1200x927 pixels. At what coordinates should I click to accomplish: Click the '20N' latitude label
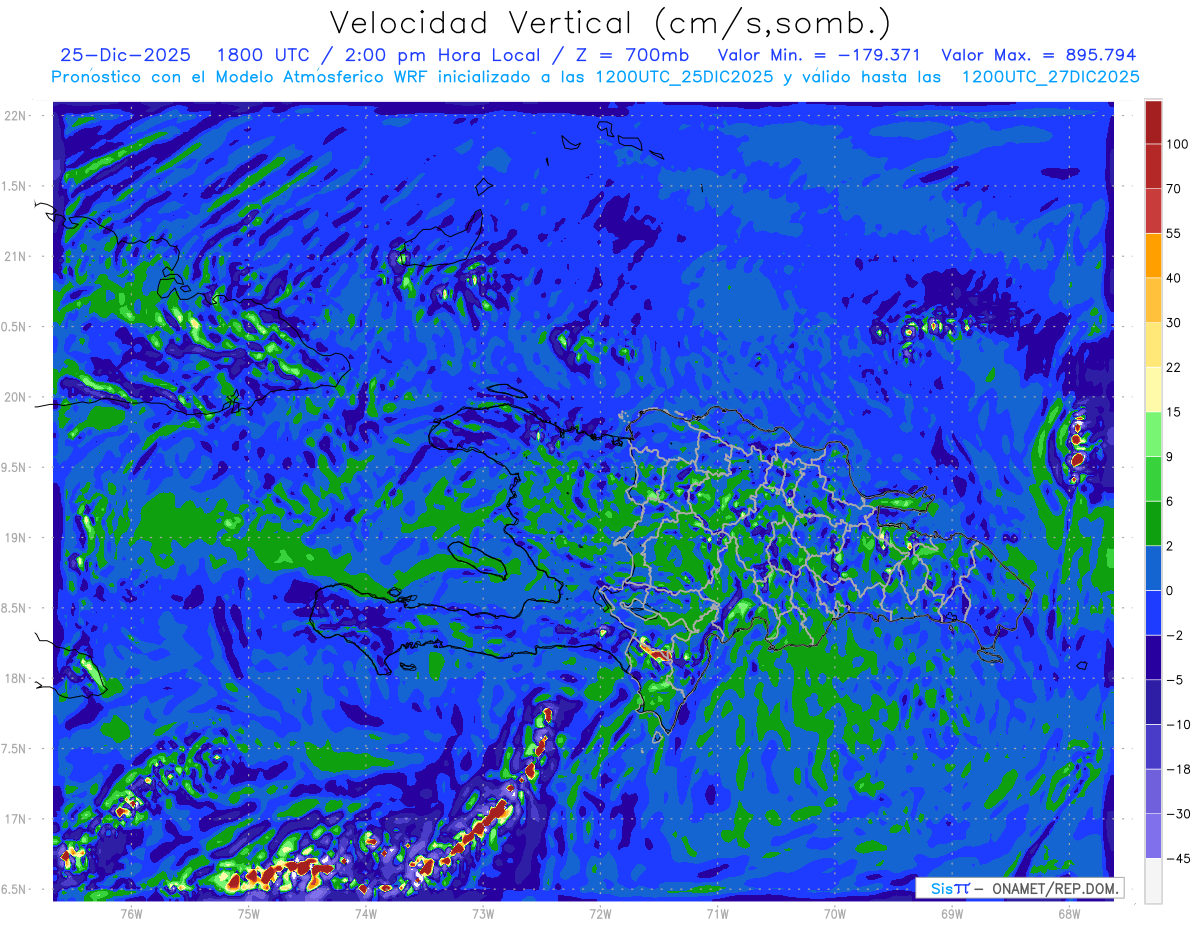16,397
